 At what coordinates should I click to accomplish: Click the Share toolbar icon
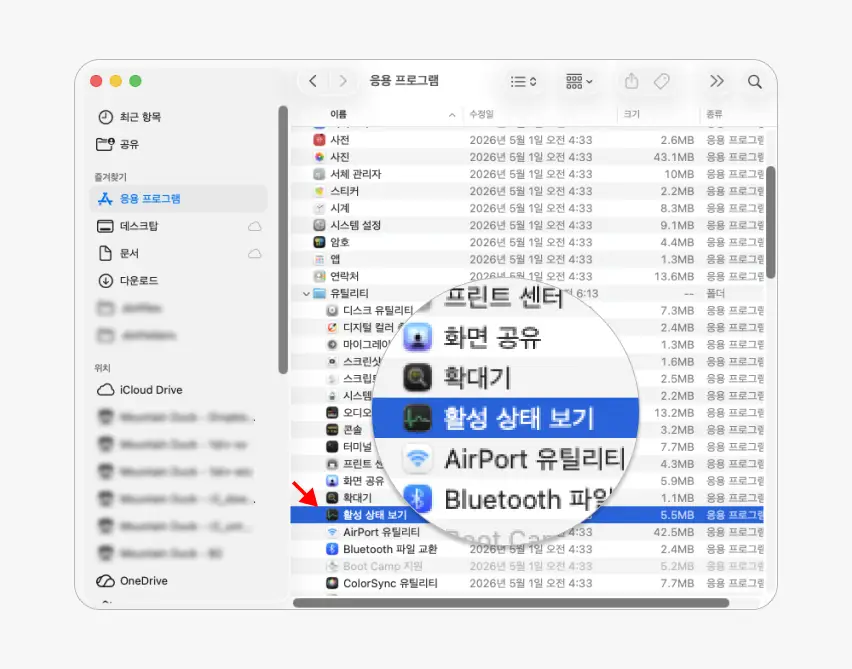pos(631,82)
